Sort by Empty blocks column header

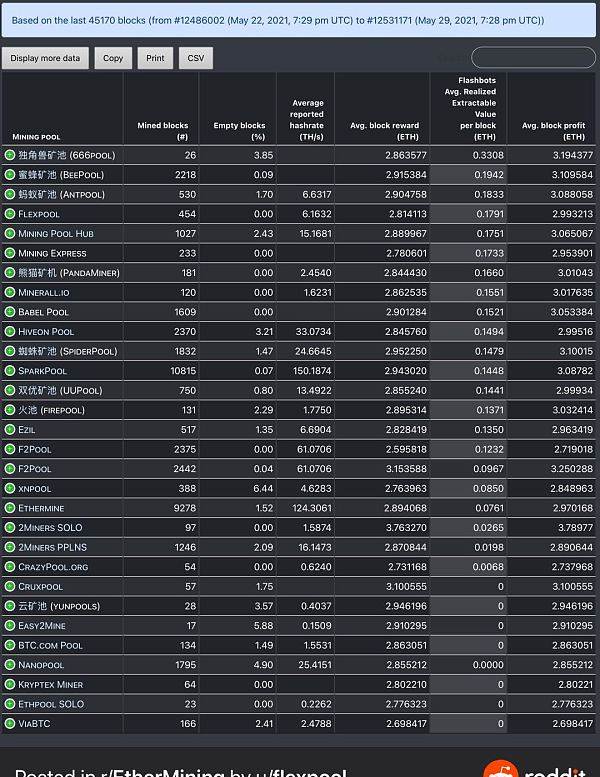[x=238, y=109]
